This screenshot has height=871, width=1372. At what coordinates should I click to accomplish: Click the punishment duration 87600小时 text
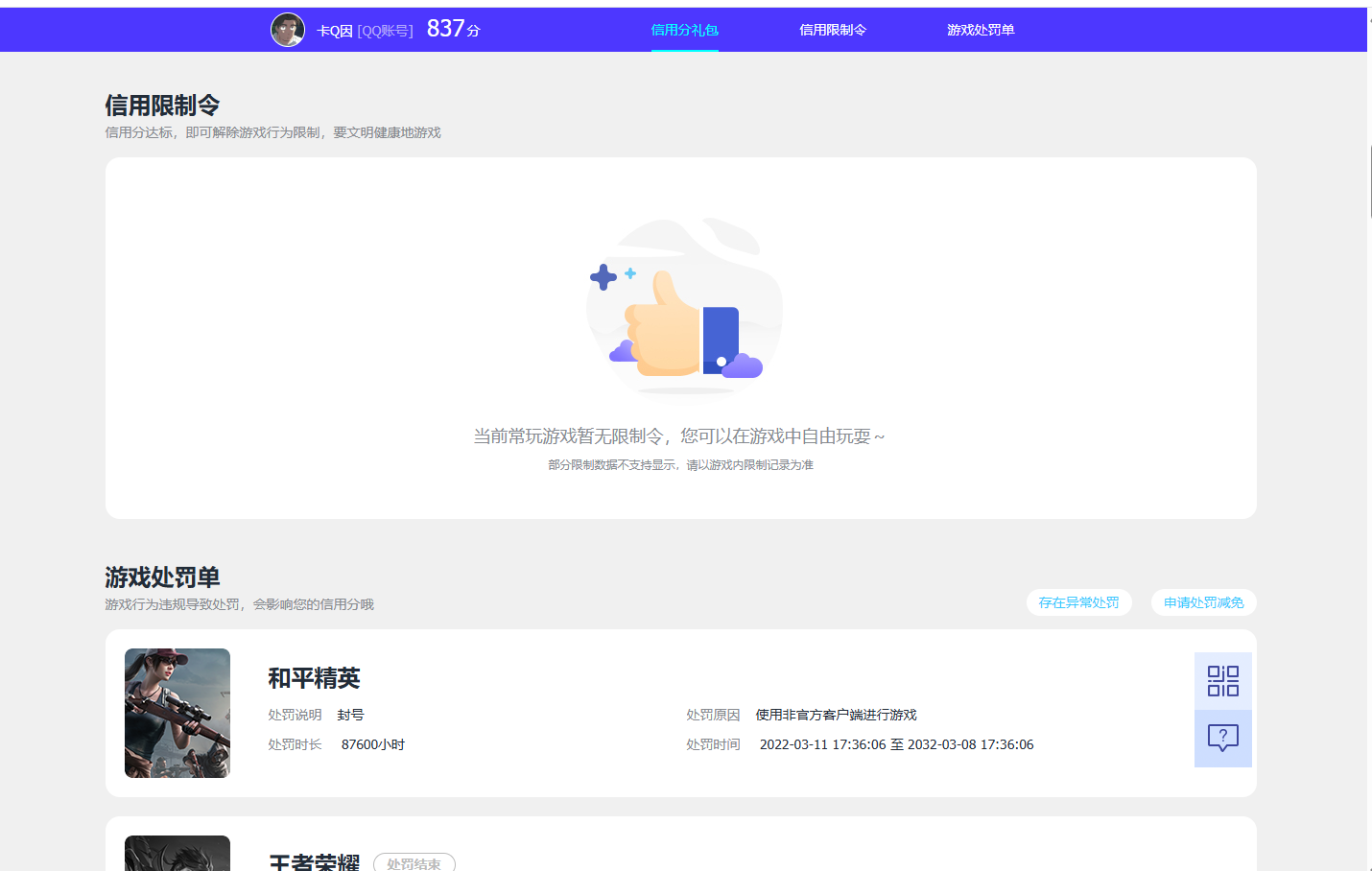373,744
